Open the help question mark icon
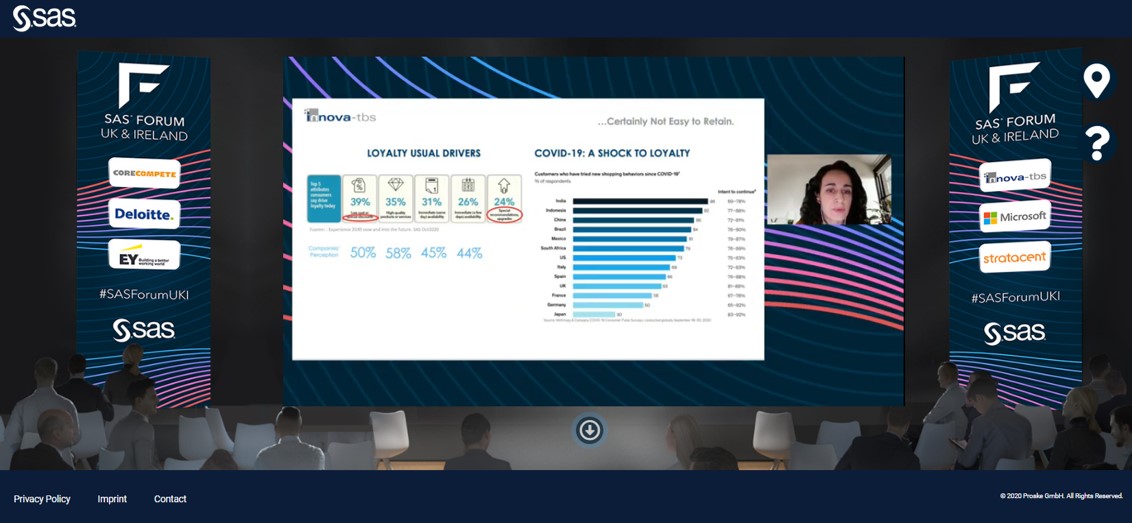 (1097, 143)
